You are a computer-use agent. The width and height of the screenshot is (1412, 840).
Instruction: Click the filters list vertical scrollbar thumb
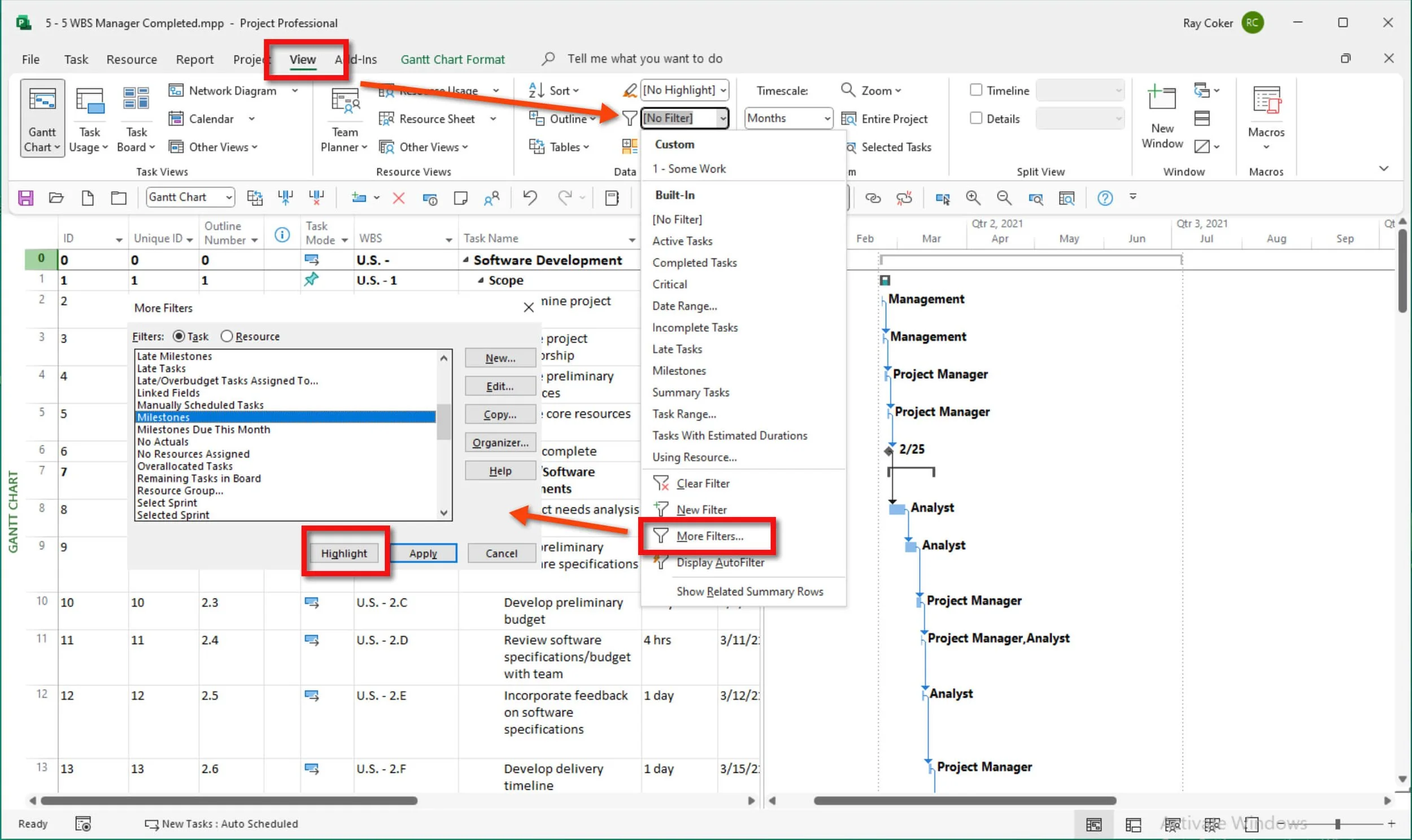tap(444, 422)
